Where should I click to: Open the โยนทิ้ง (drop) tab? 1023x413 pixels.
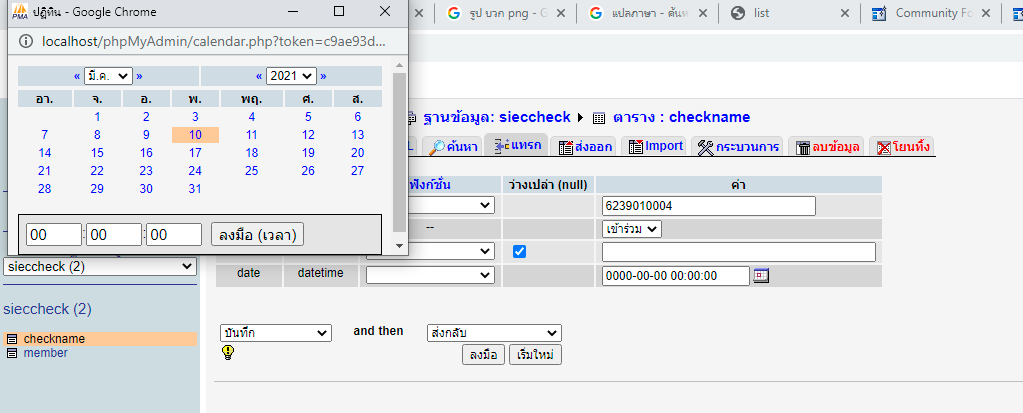click(904, 146)
